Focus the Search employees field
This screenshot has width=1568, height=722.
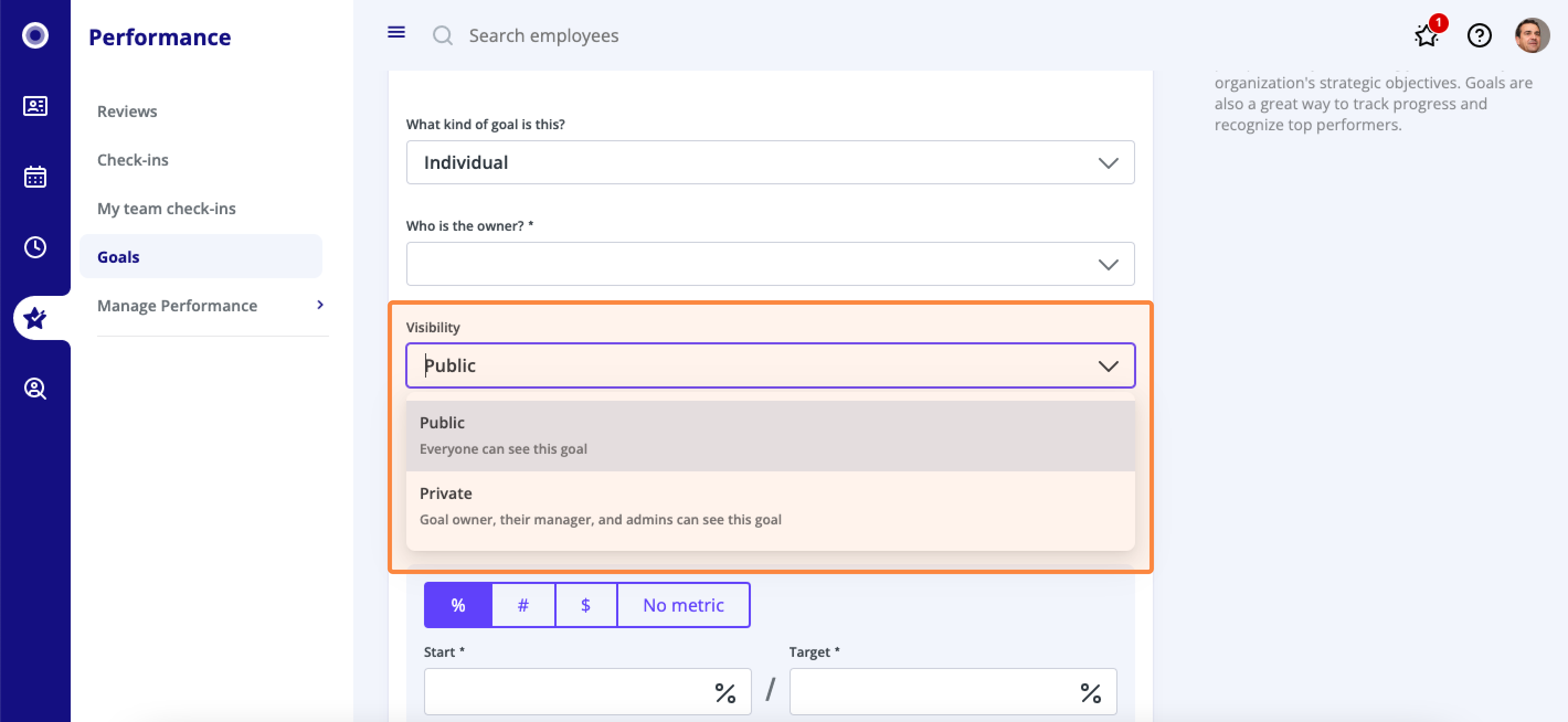[x=544, y=35]
